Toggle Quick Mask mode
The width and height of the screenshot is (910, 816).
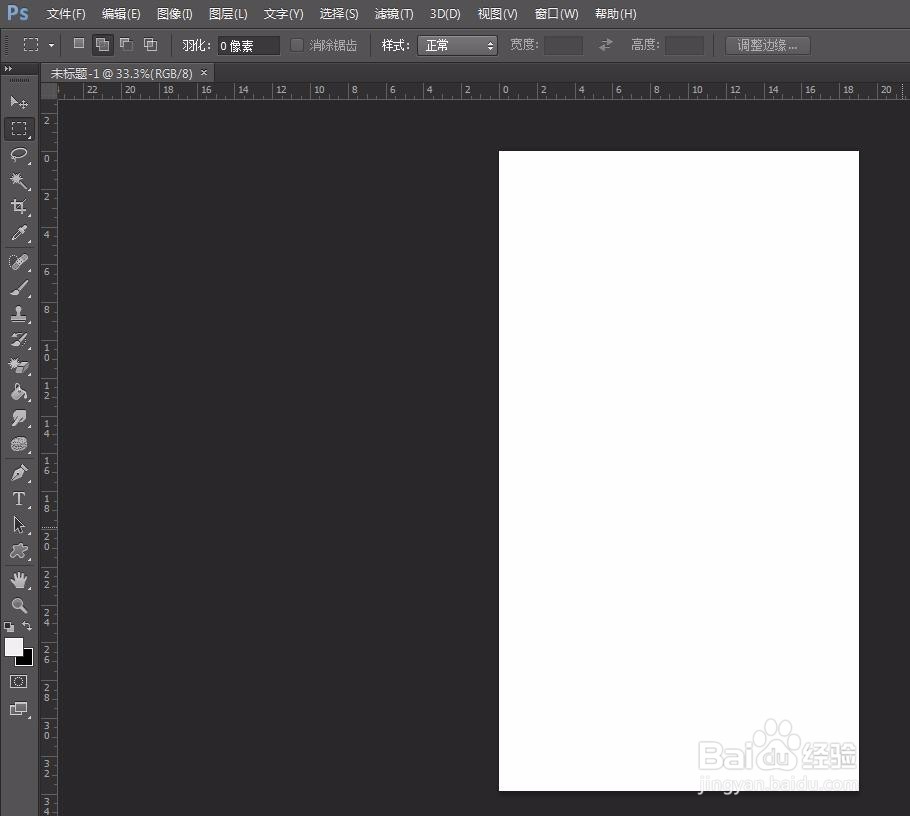point(18,681)
